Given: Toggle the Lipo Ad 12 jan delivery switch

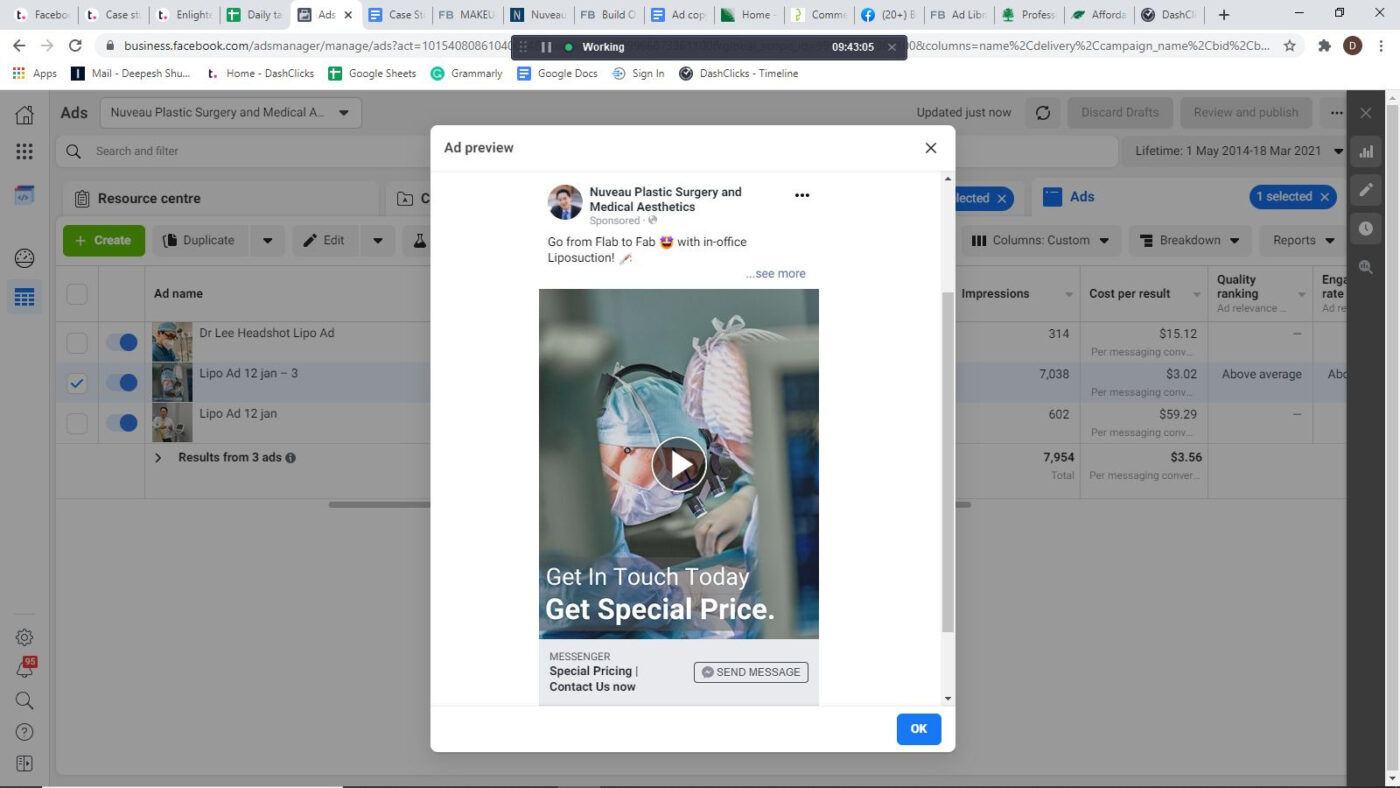Looking at the screenshot, I should (122, 423).
